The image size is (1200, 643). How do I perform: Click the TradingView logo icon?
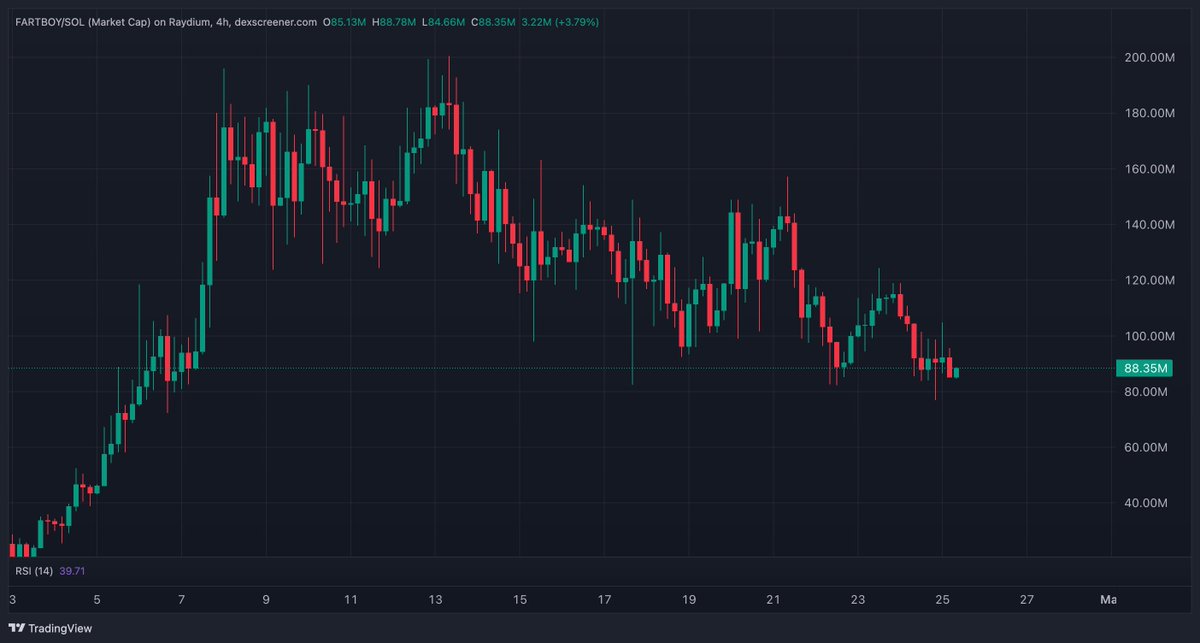pos(15,628)
